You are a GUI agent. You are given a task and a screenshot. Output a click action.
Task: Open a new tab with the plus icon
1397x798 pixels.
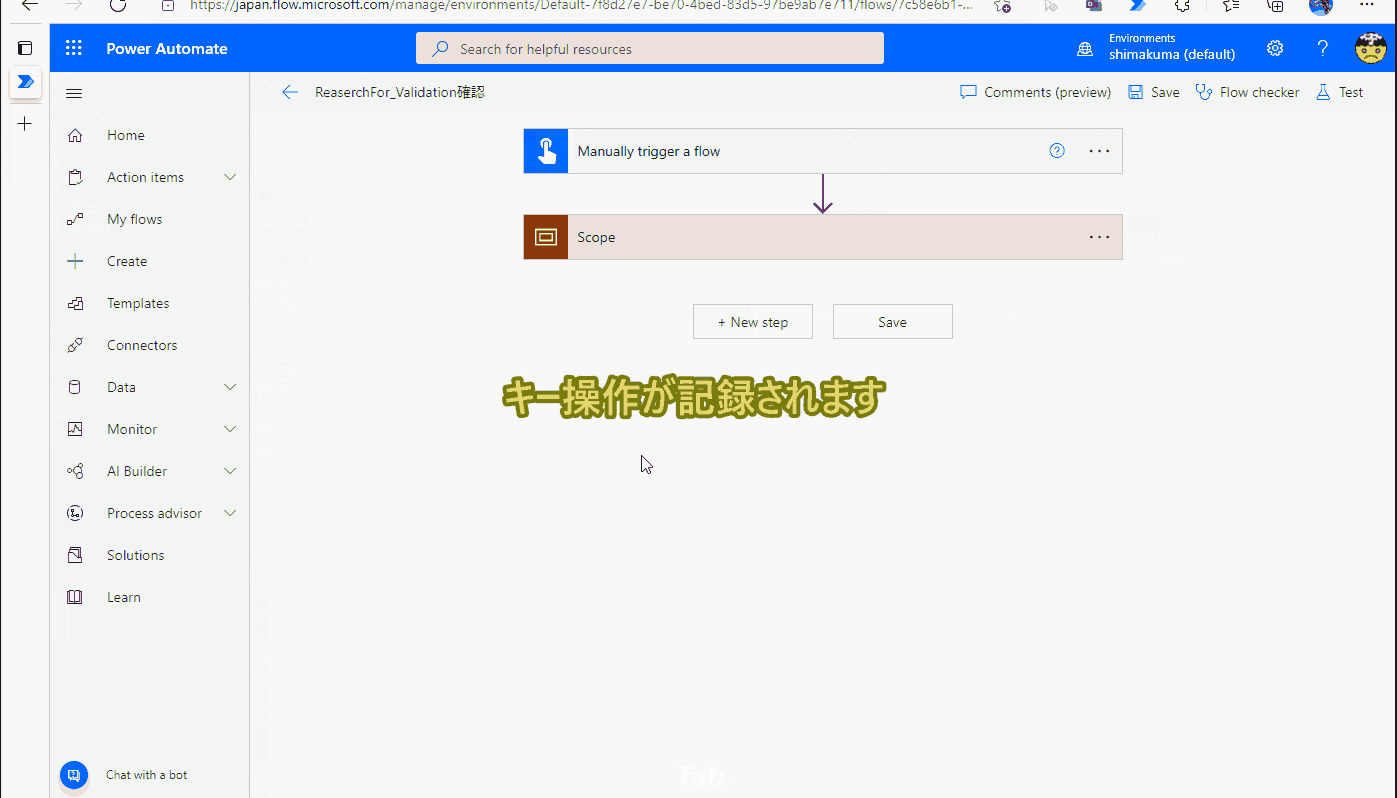click(x=26, y=124)
